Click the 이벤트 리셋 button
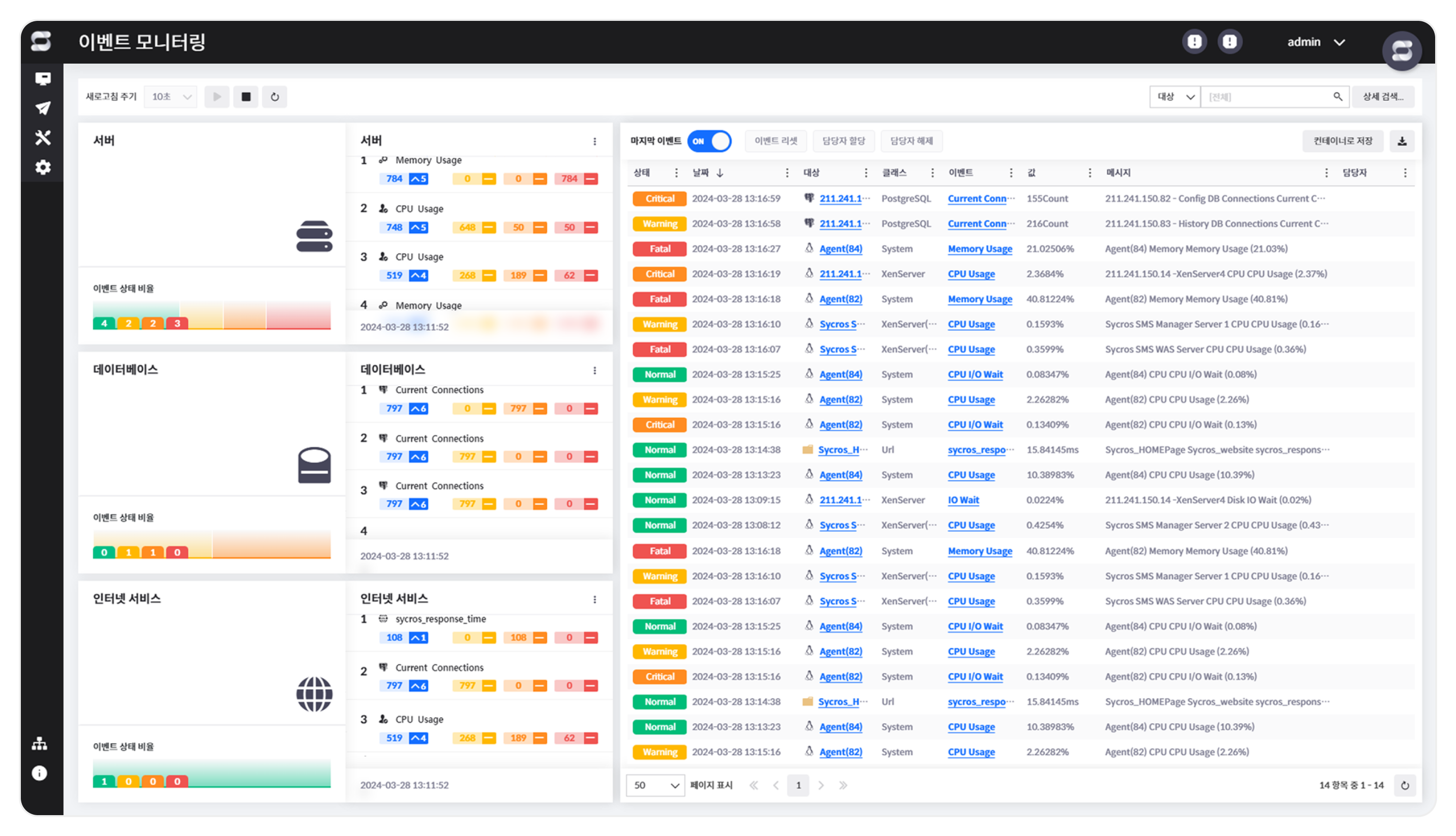The height and width of the screenshot is (836, 1456). pos(776,141)
